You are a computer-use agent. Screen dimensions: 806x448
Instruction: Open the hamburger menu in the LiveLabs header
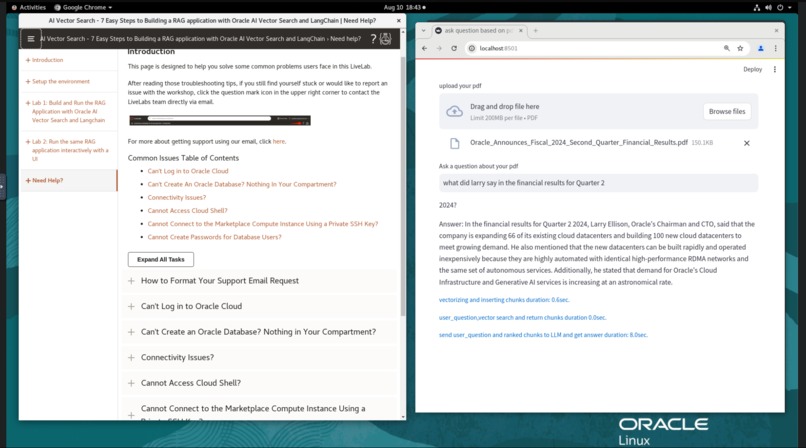click(x=31, y=39)
